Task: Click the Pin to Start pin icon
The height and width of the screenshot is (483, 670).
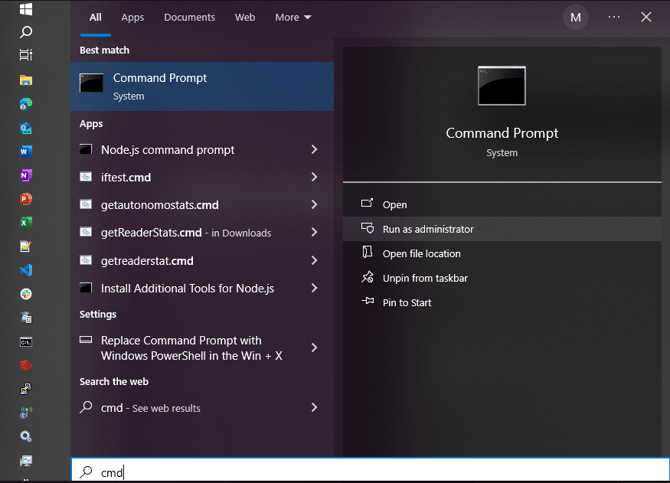Action: point(367,301)
